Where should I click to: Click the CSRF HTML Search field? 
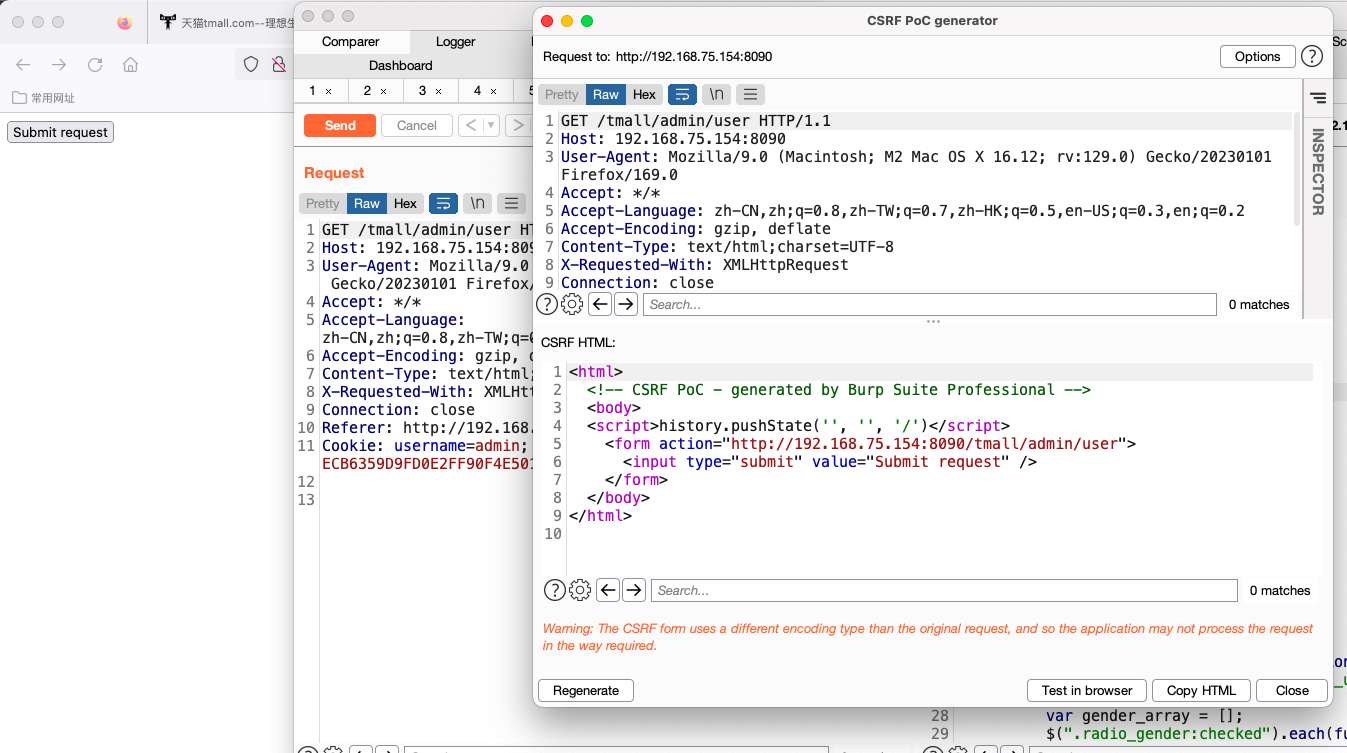(x=944, y=590)
